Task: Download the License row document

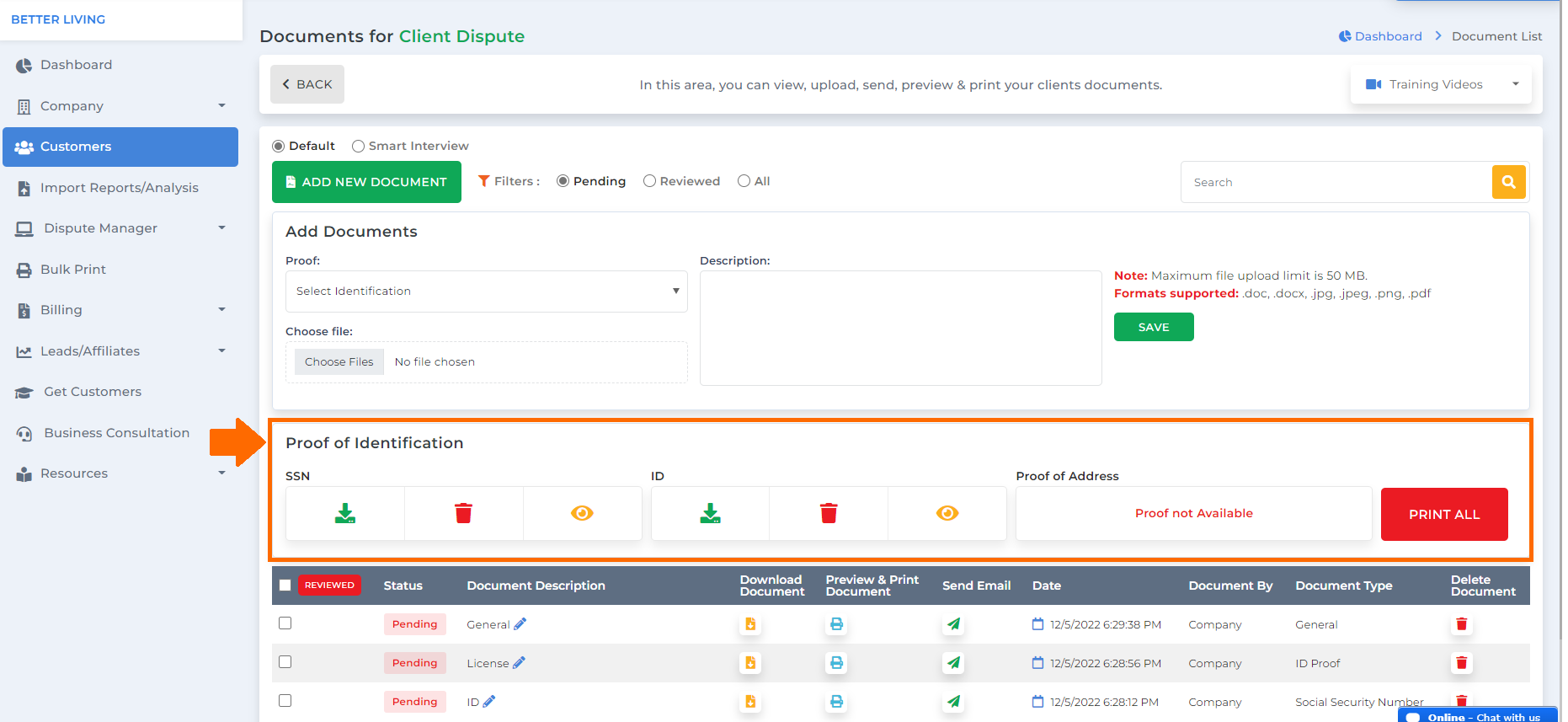Action: pos(750,663)
